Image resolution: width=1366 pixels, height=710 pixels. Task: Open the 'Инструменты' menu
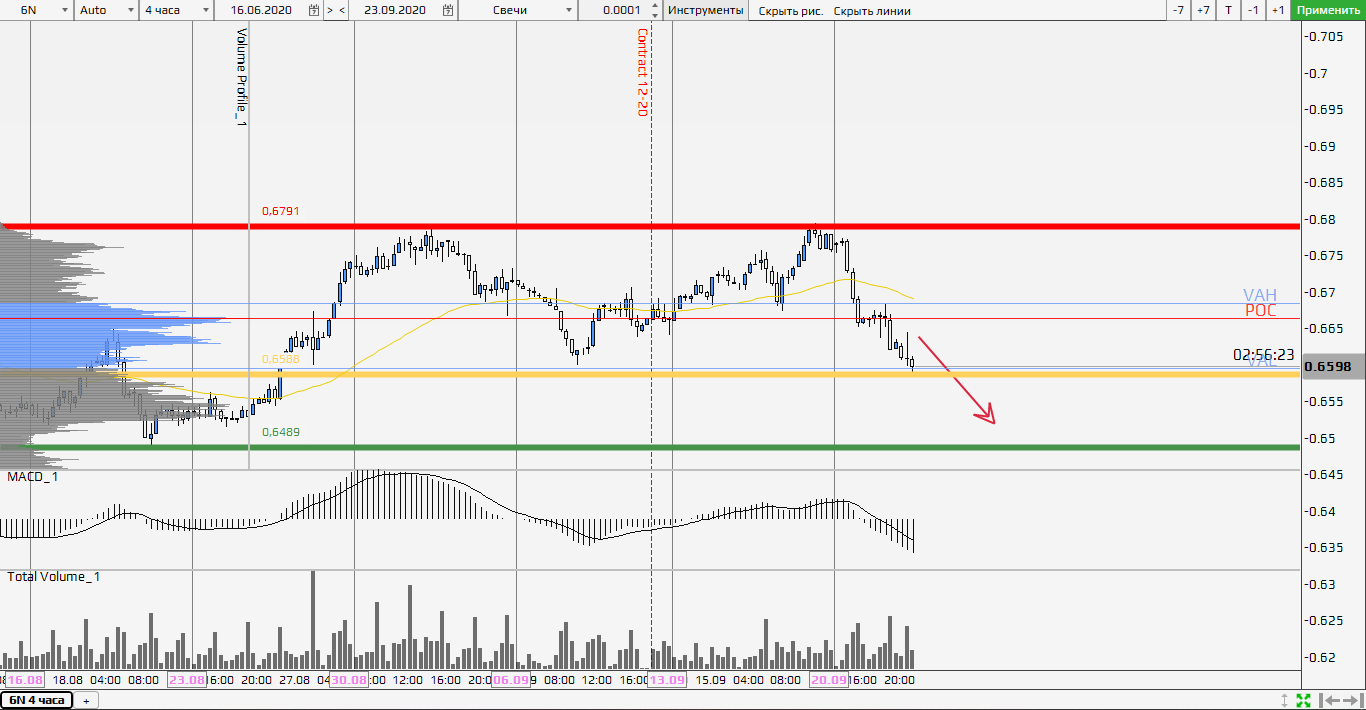pyautogui.click(x=706, y=10)
